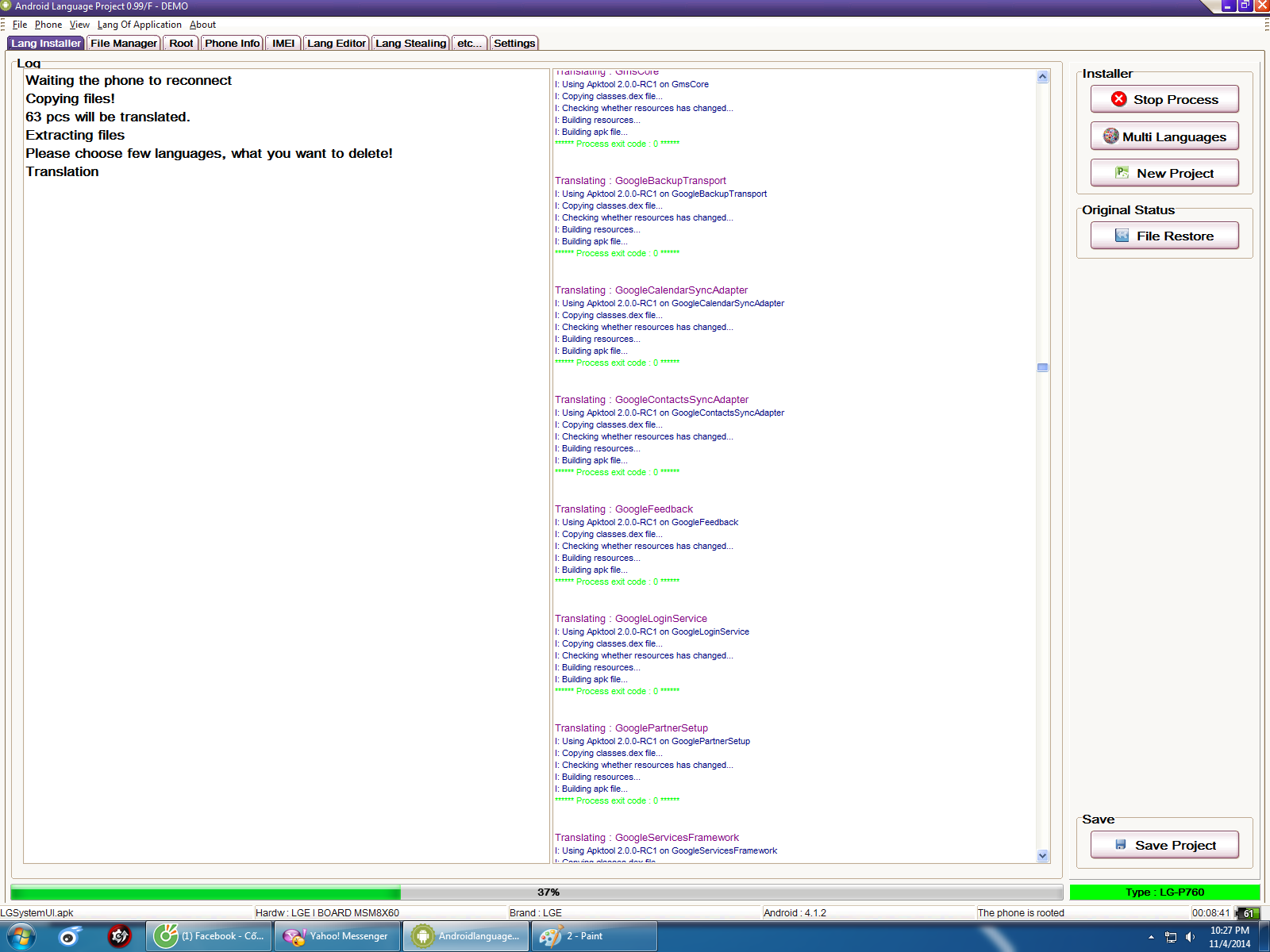The width and height of the screenshot is (1270, 952).
Task: Open the File Manager tab
Action: pos(124,43)
